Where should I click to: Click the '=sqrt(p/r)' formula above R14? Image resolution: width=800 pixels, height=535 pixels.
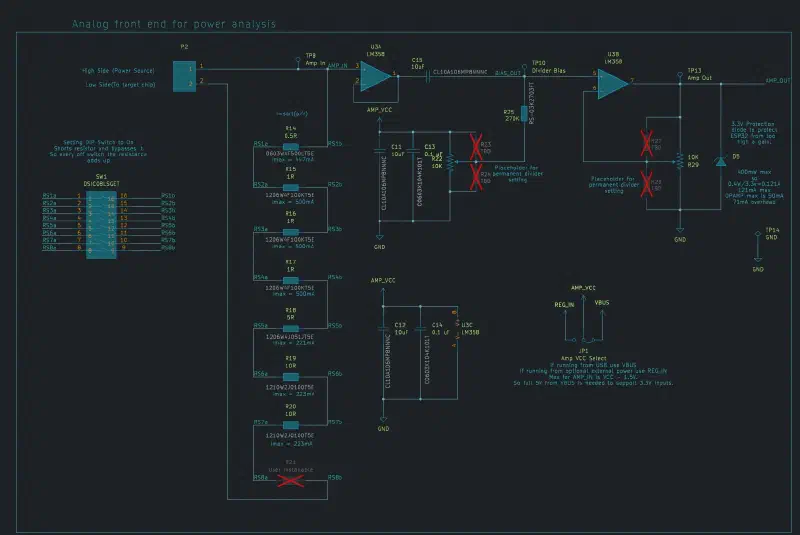pyautogui.click(x=291, y=114)
